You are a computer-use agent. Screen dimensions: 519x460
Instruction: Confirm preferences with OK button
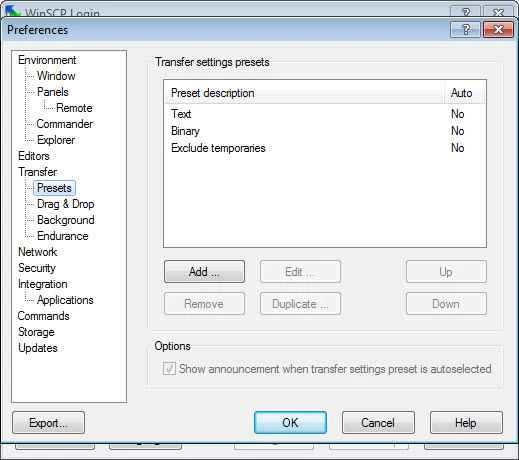click(290, 423)
